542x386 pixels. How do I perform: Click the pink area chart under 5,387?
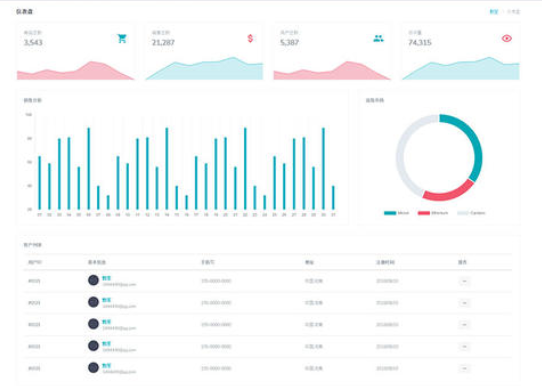(x=332, y=71)
